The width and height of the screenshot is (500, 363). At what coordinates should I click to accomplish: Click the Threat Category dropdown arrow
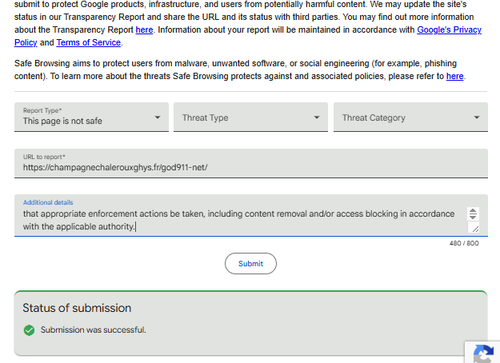(477, 117)
